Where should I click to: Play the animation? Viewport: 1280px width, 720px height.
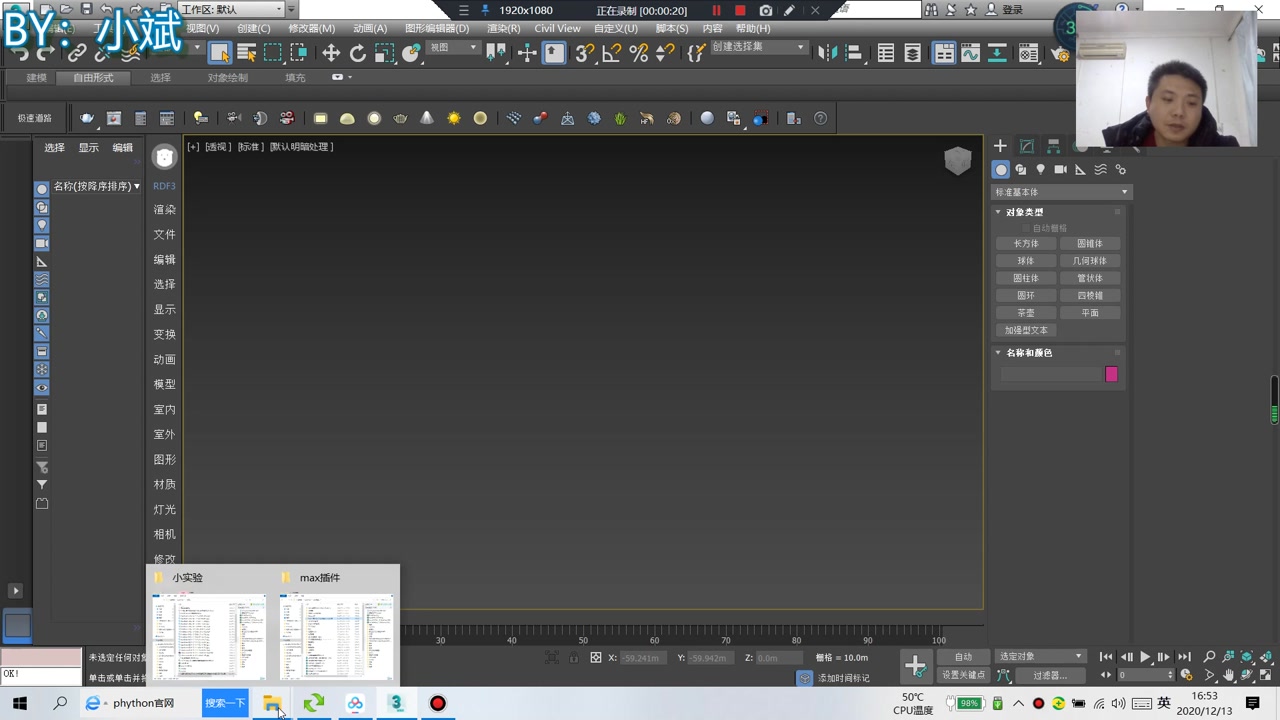[x=1145, y=657]
